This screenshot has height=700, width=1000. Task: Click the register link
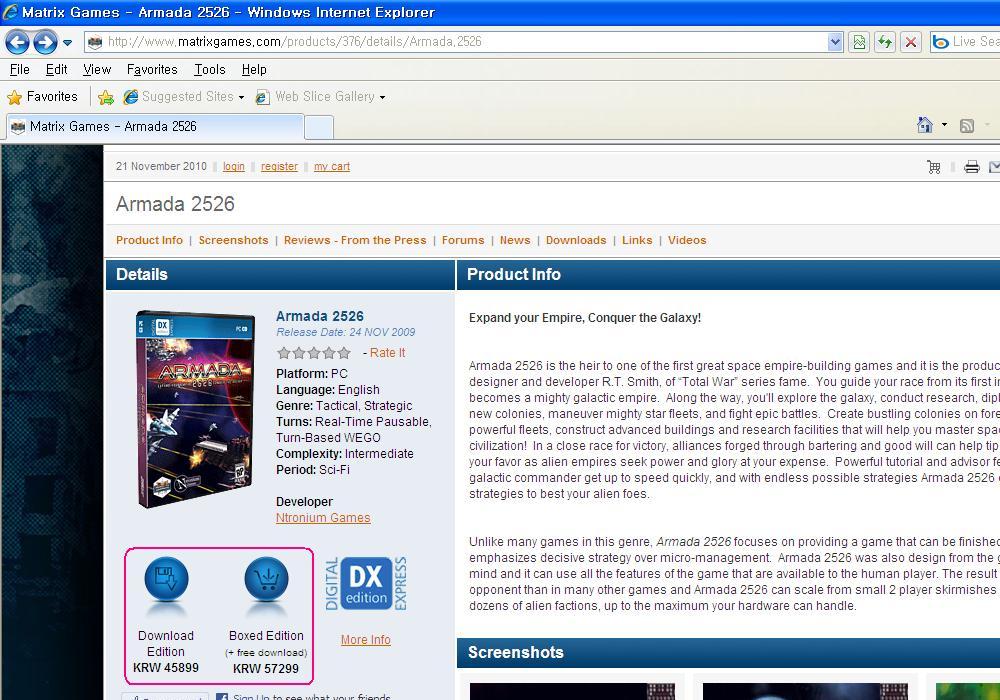click(x=279, y=166)
